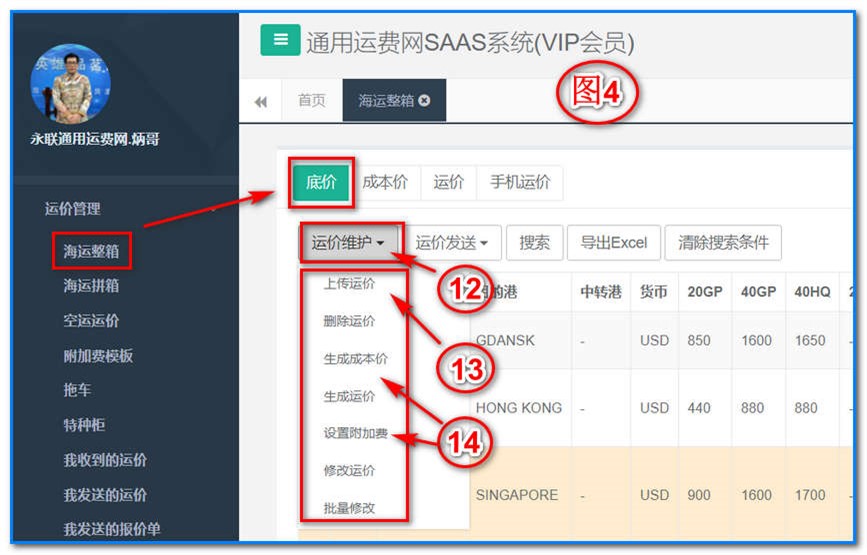Open 海运拼箱 in the sidebar
The height and width of the screenshot is (555, 867).
pyautogui.click(x=91, y=286)
